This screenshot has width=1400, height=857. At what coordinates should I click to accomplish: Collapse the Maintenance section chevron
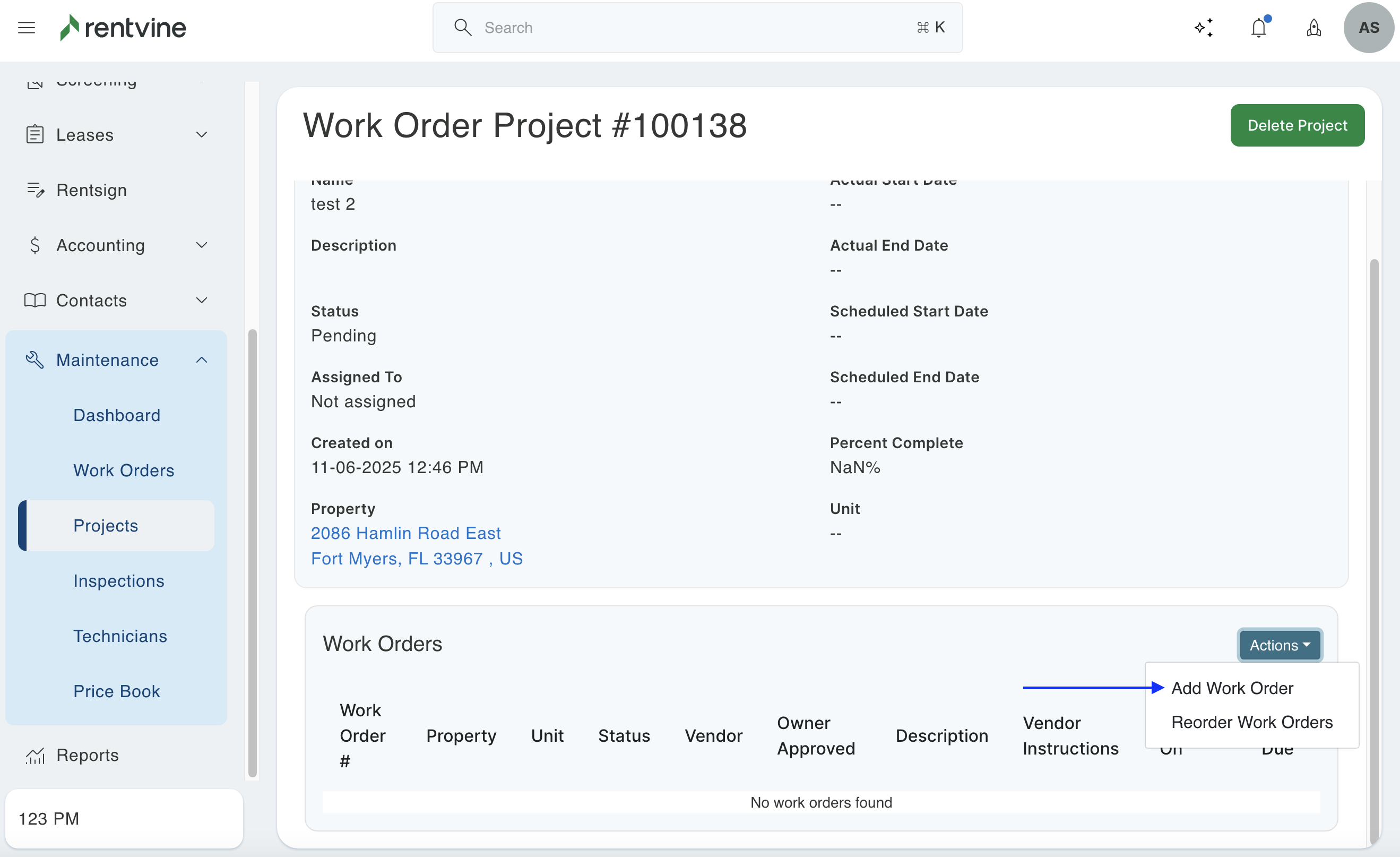pos(202,359)
